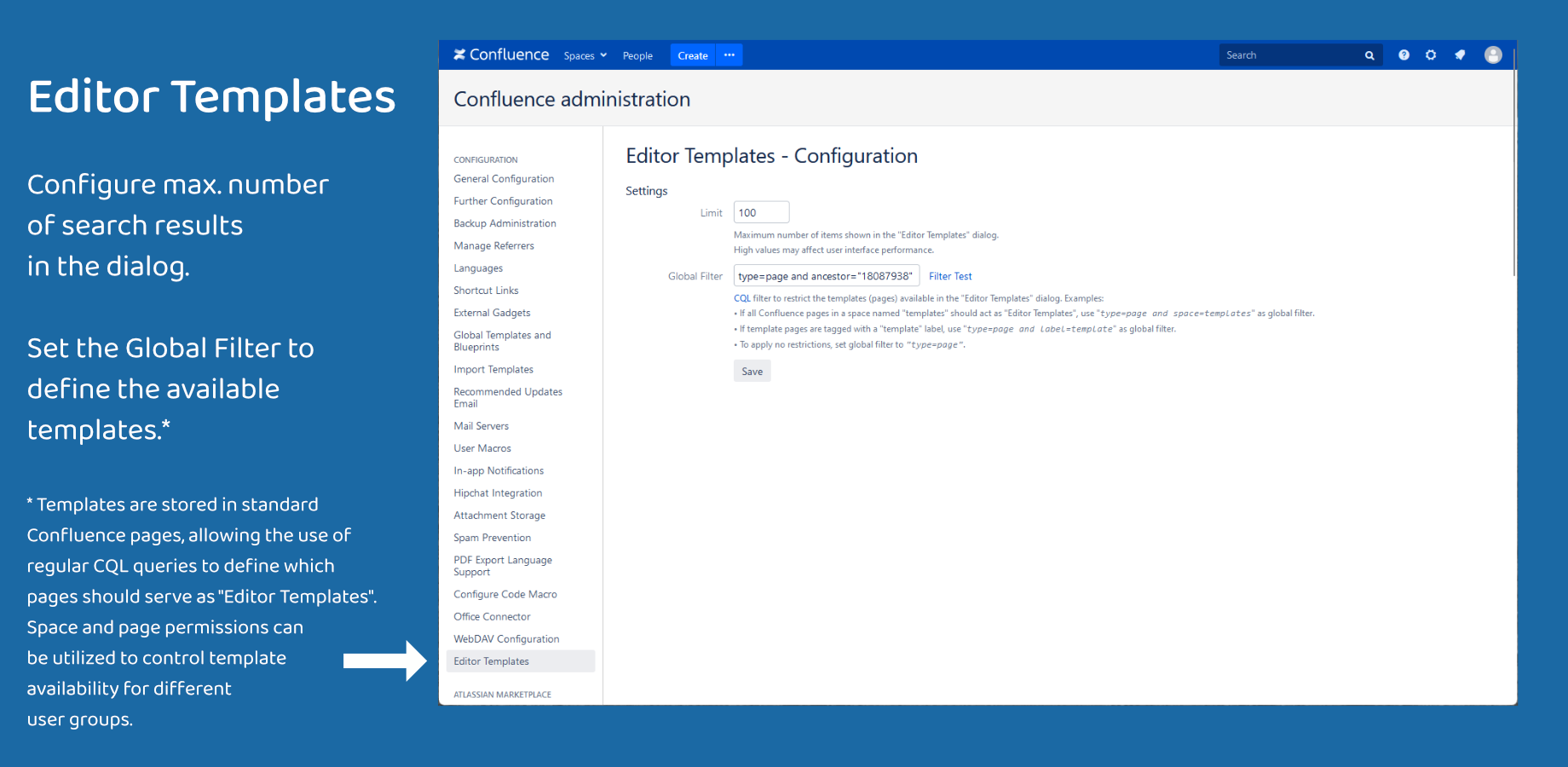Open Global Templates and Blueprints
The image size is (1568, 767).
point(502,341)
